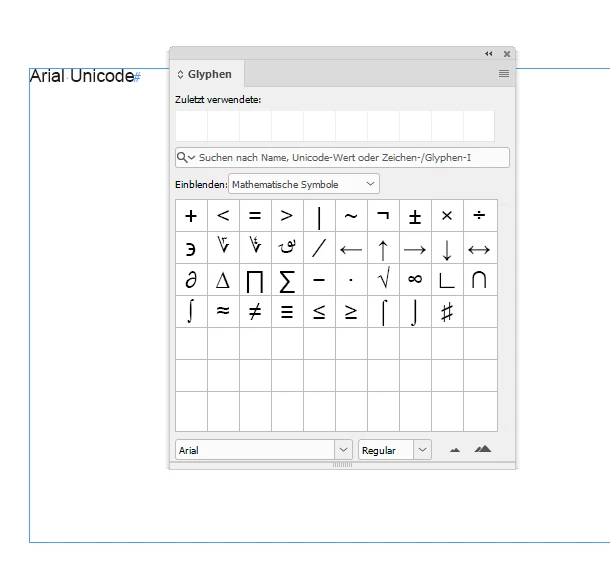
Task: Zoom out glyph view with small mountains icon
Action: coord(455,450)
